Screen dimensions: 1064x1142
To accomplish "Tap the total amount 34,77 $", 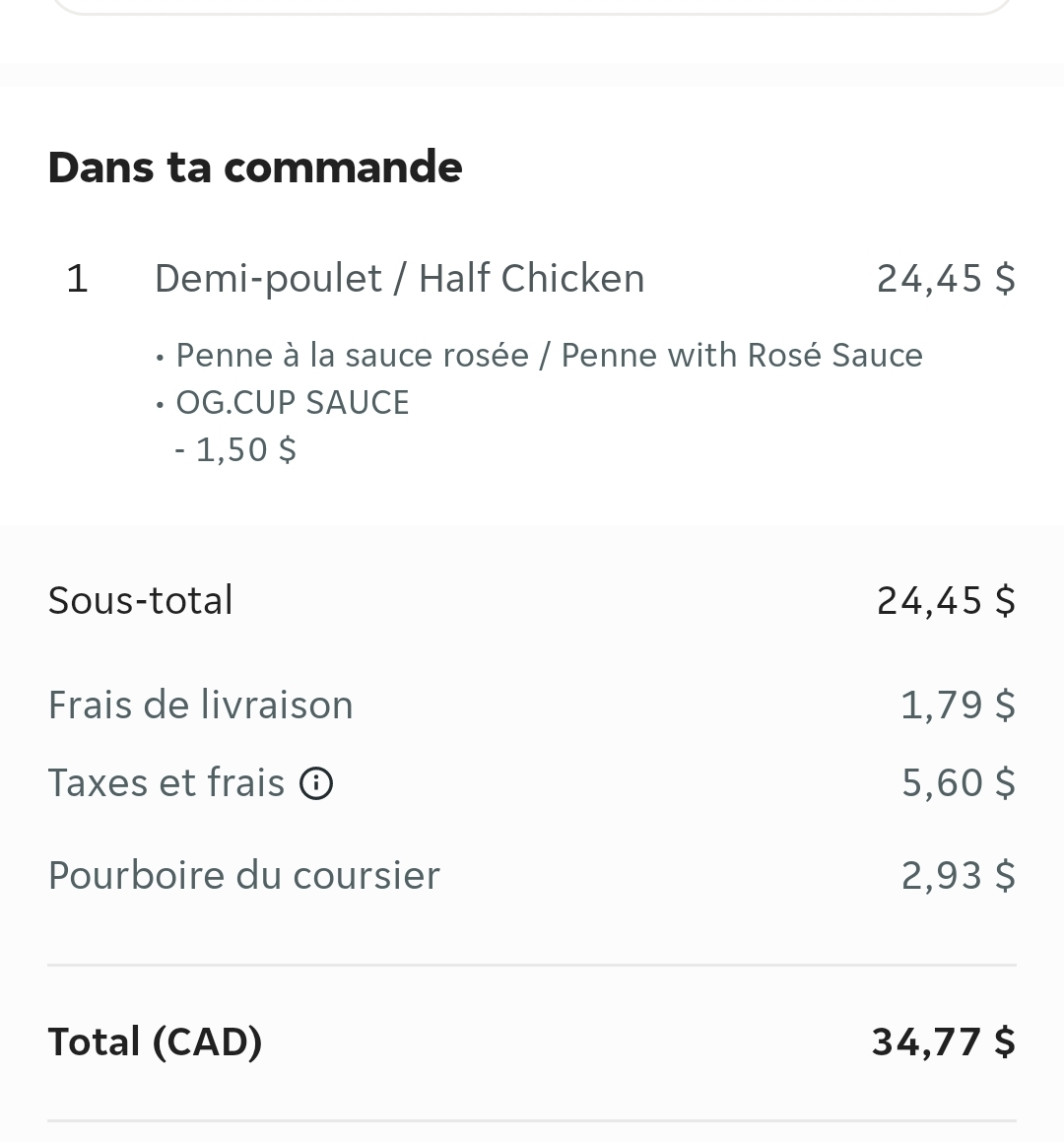I will [x=943, y=1041].
